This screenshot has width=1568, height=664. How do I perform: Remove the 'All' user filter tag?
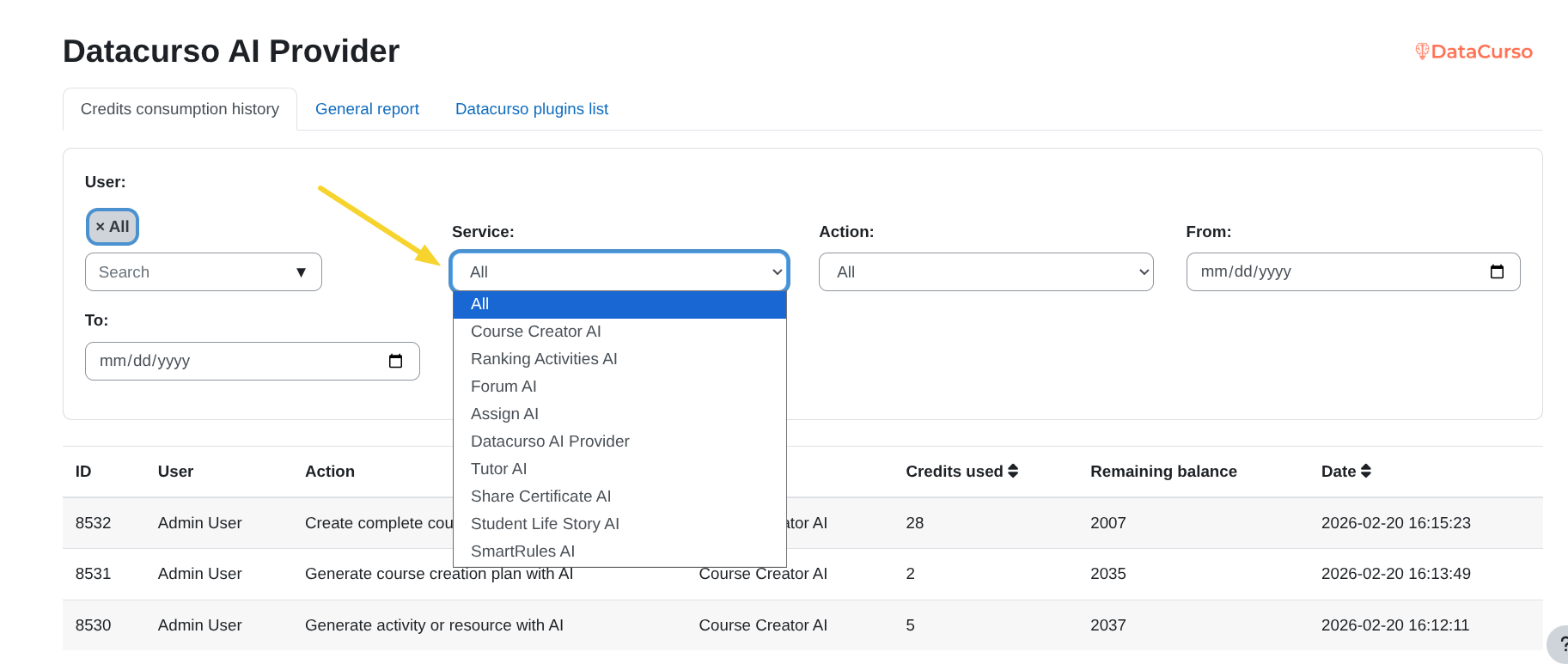(101, 227)
